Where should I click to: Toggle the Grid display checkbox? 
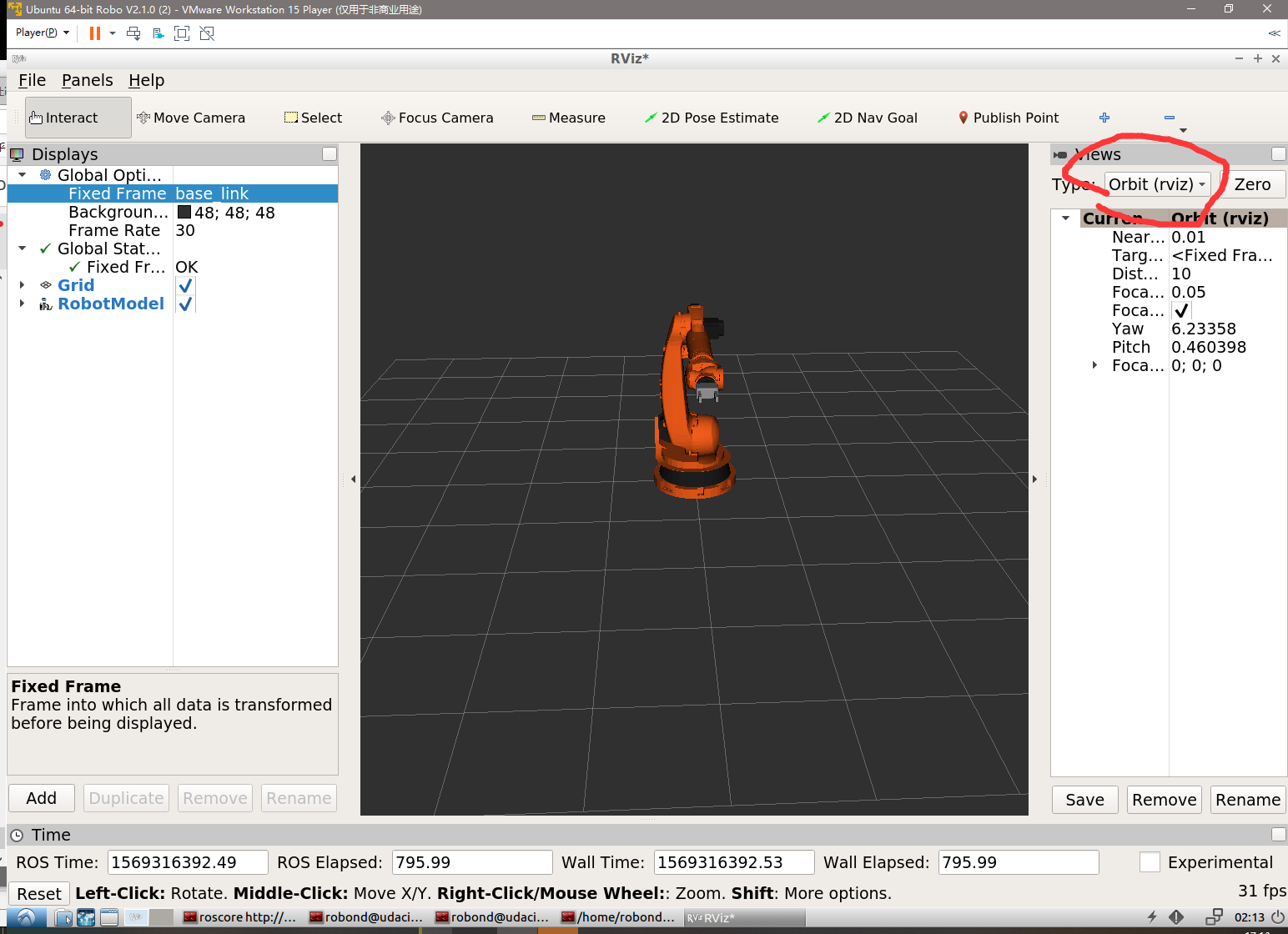(185, 285)
